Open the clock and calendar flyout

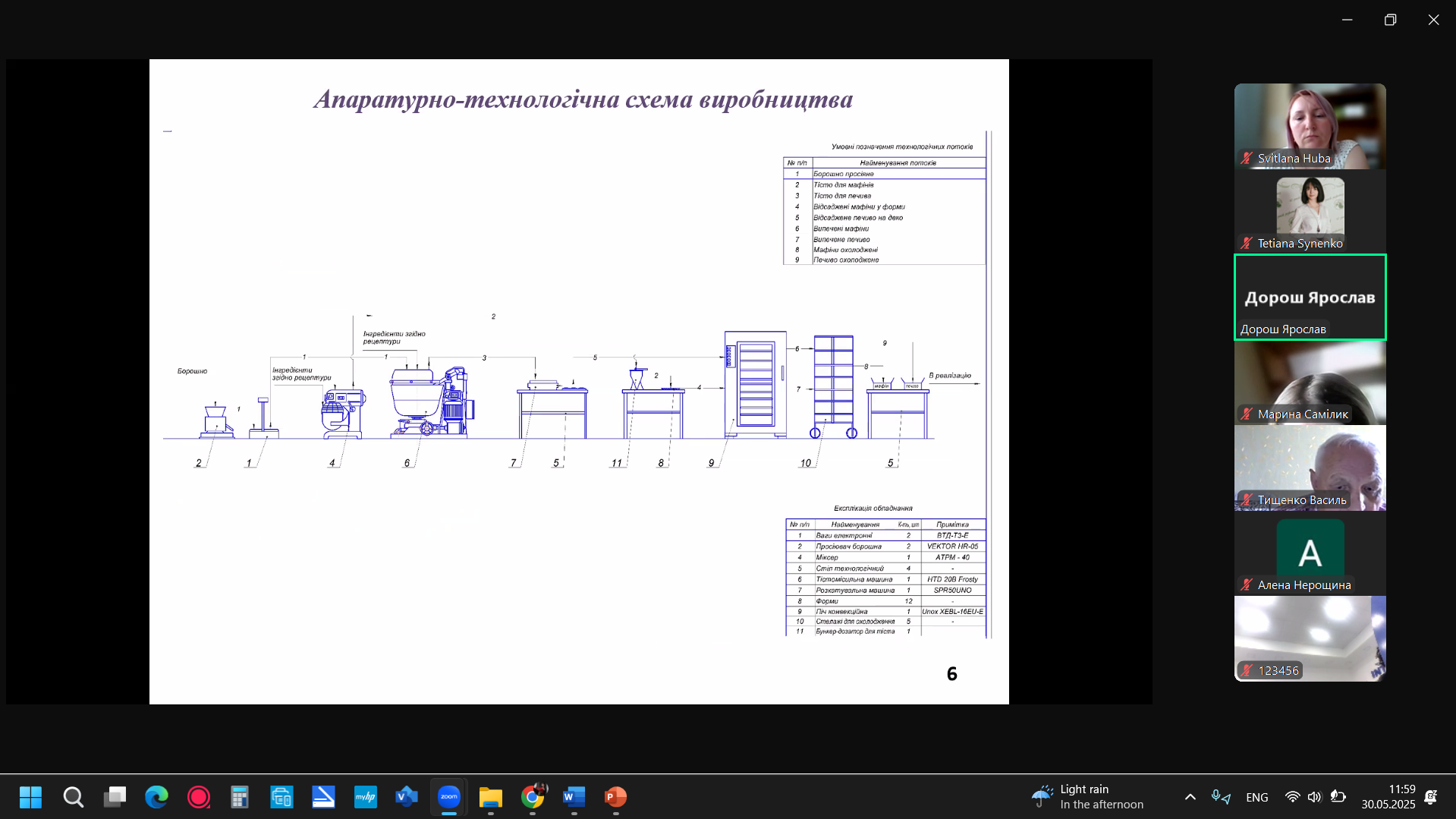[1388, 797]
